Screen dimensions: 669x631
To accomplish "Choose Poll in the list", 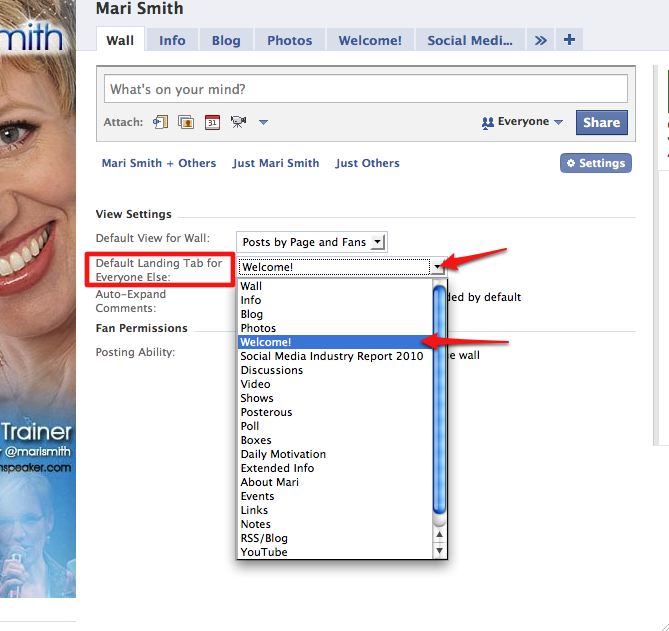I will pyautogui.click(x=335, y=426).
